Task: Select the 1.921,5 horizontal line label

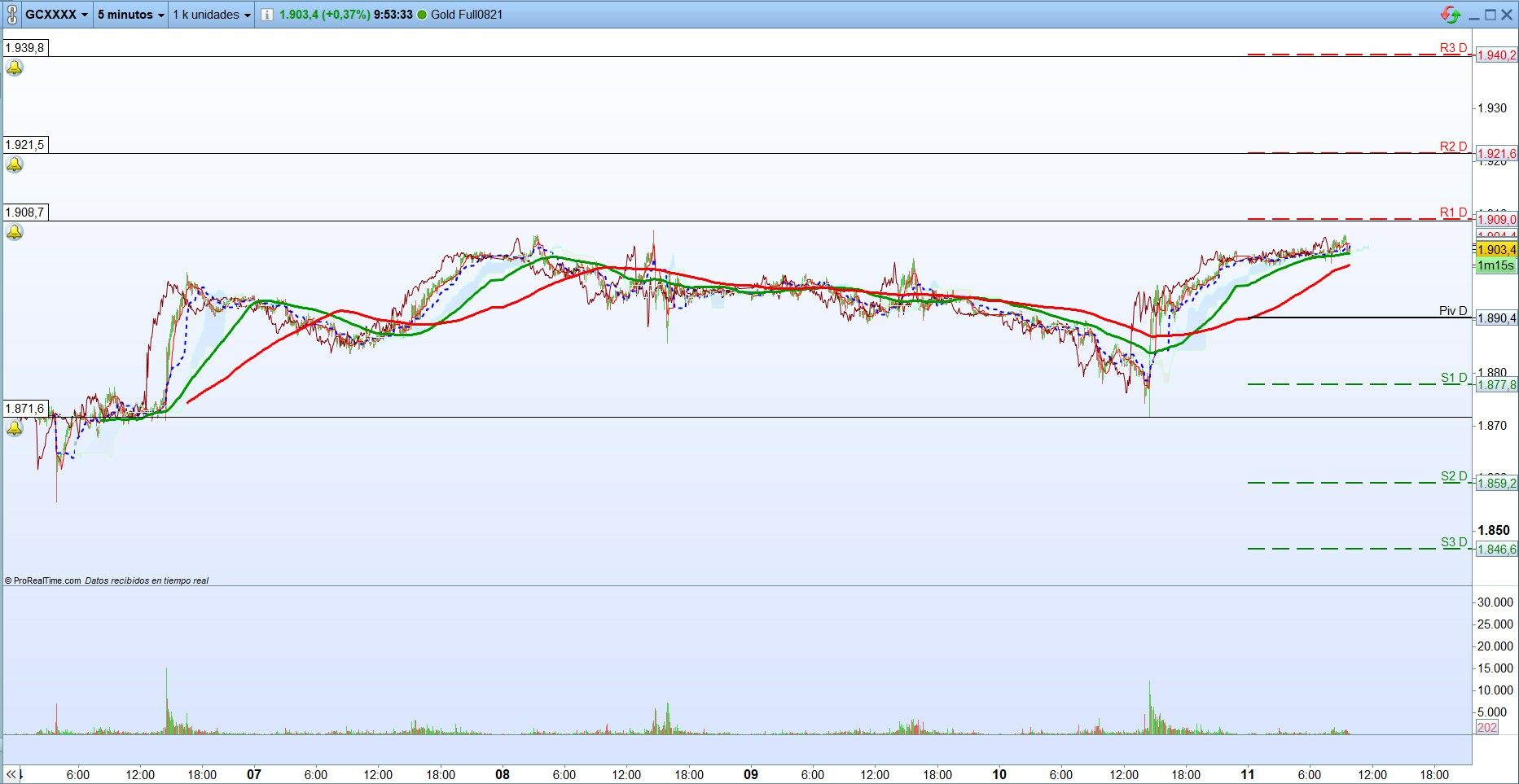Action: [24, 145]
